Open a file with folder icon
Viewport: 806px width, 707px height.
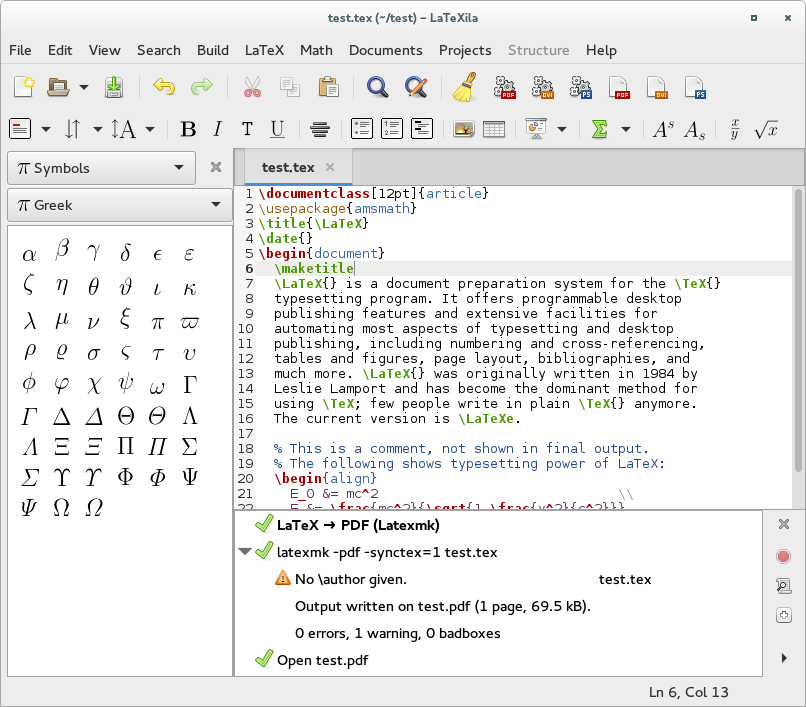pyautogui.click(x=58, y=87)
